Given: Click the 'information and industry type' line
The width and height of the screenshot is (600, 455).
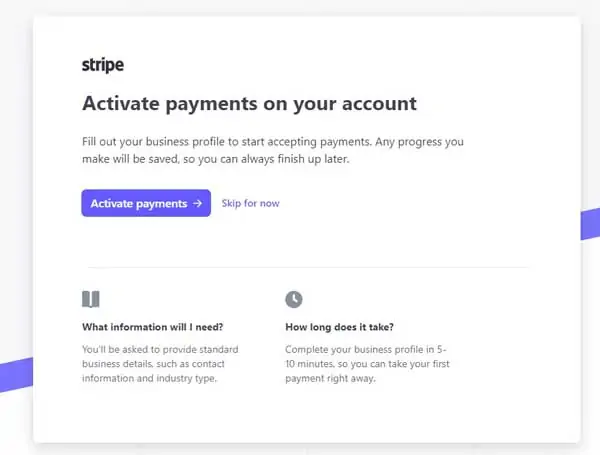Looking at the screenshot, I should (149, 378).
